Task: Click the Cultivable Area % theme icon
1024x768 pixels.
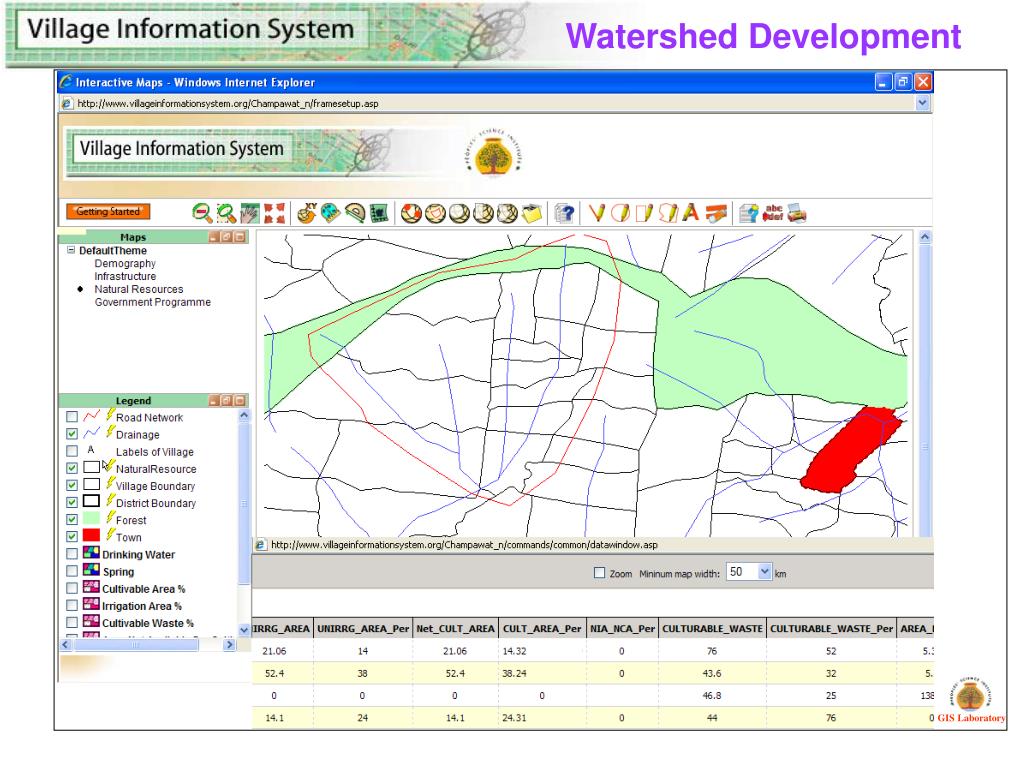Action: pyautogui.click(x=91, y=587)
